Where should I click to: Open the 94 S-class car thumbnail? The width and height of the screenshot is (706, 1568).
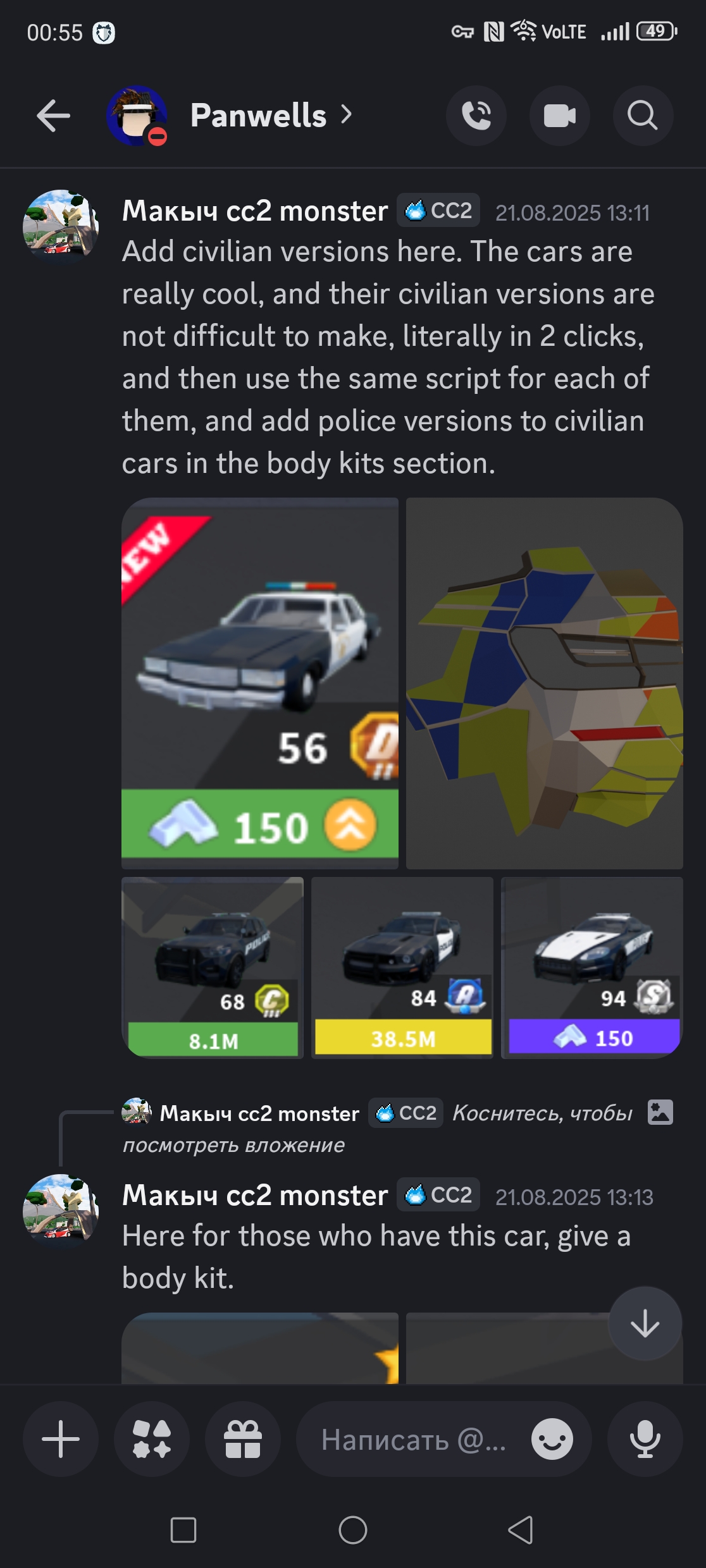click(592, 967)
